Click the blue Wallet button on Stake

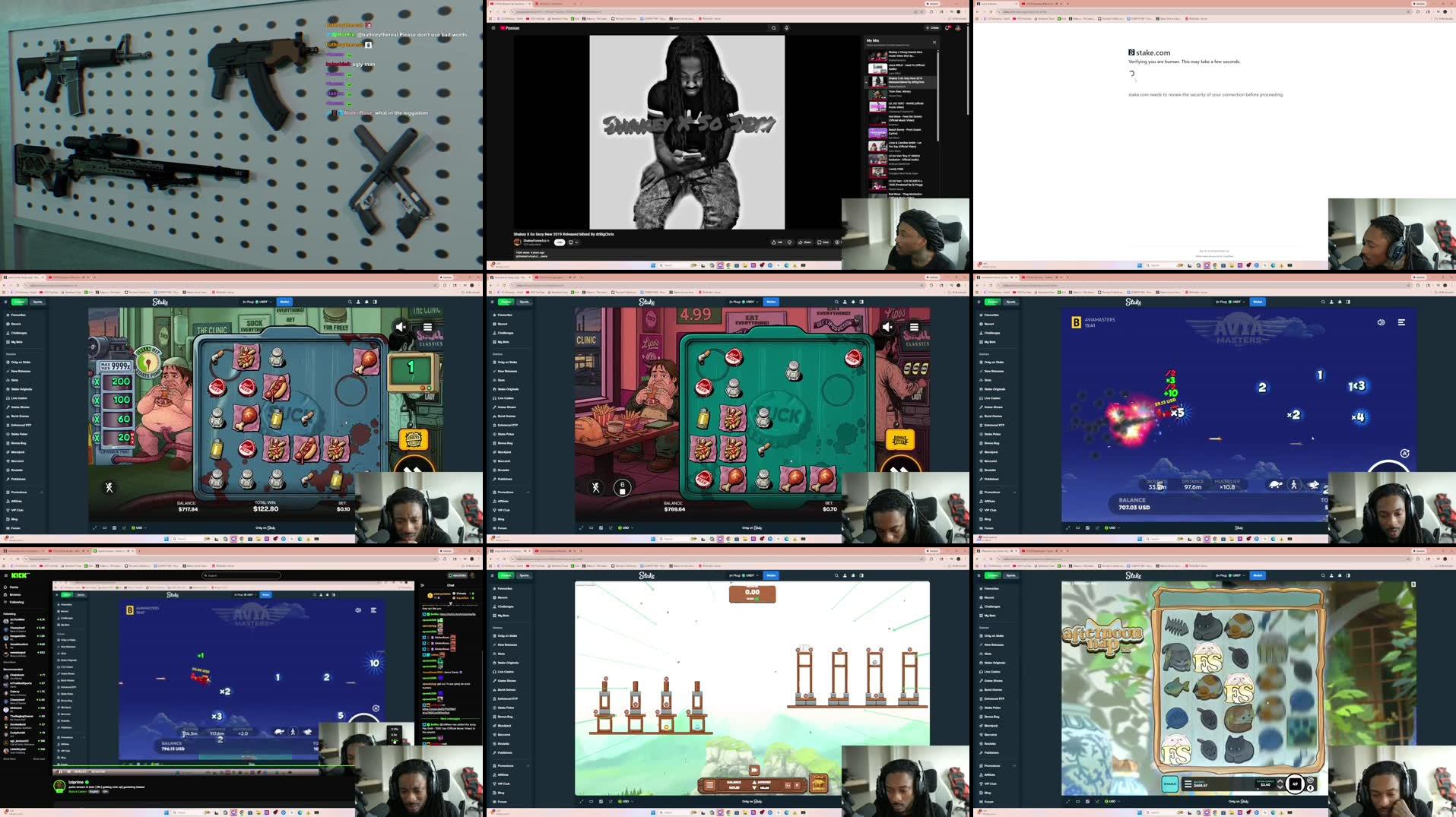coord(284,302)
